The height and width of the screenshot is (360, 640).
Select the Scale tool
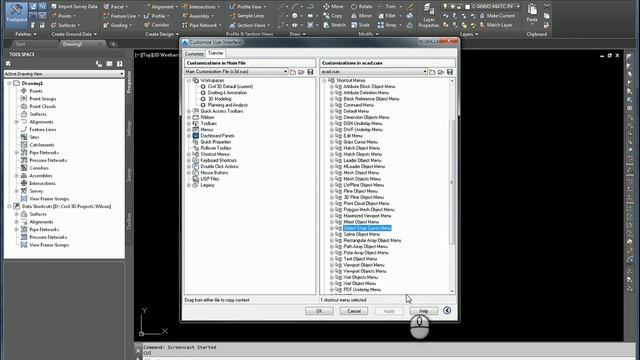point(361,25)
